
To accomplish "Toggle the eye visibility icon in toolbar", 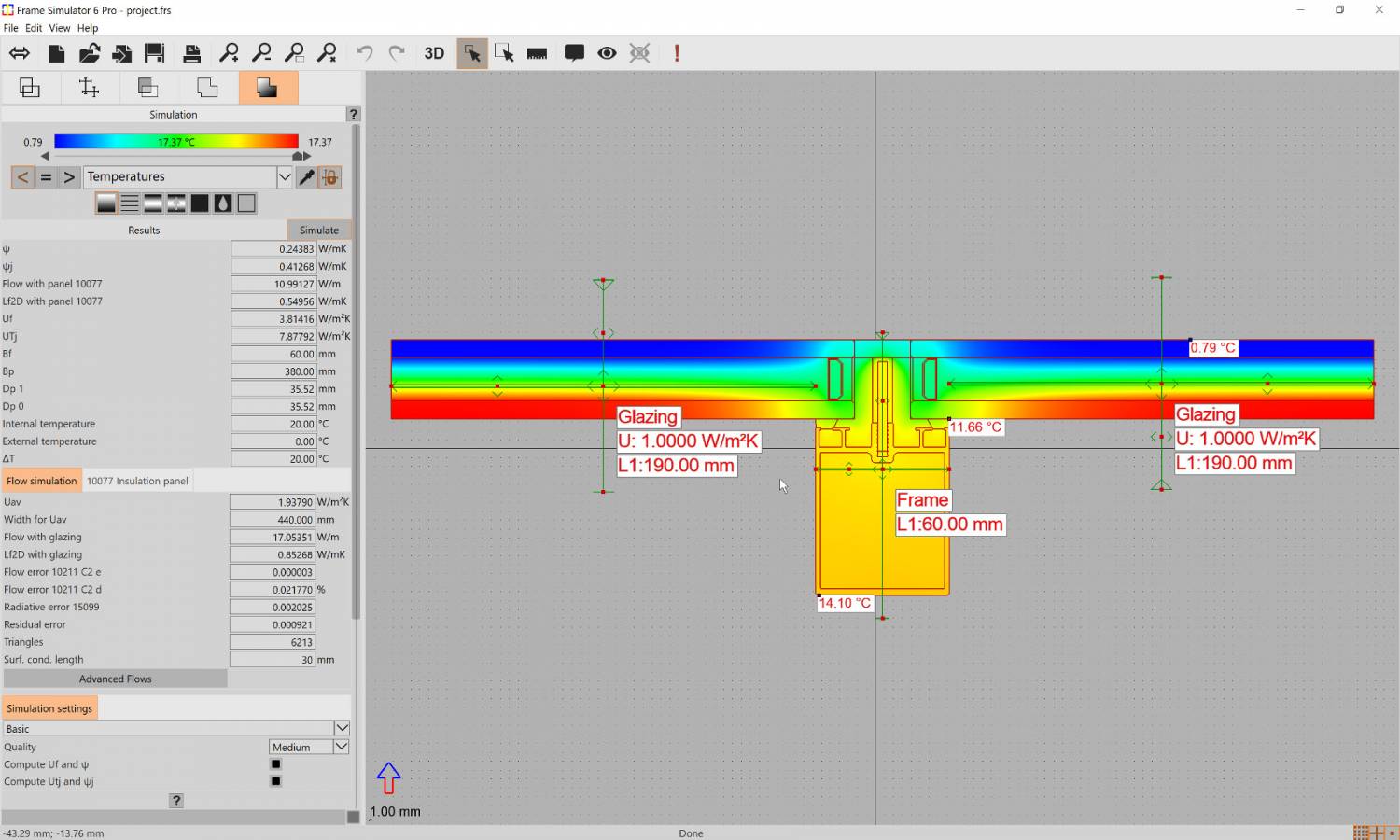I will (607, 53).
